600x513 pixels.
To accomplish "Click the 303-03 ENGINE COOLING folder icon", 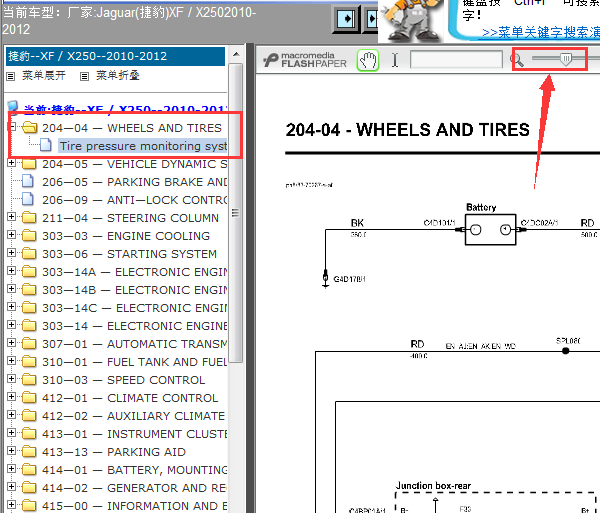I will [x=29, y=235].
